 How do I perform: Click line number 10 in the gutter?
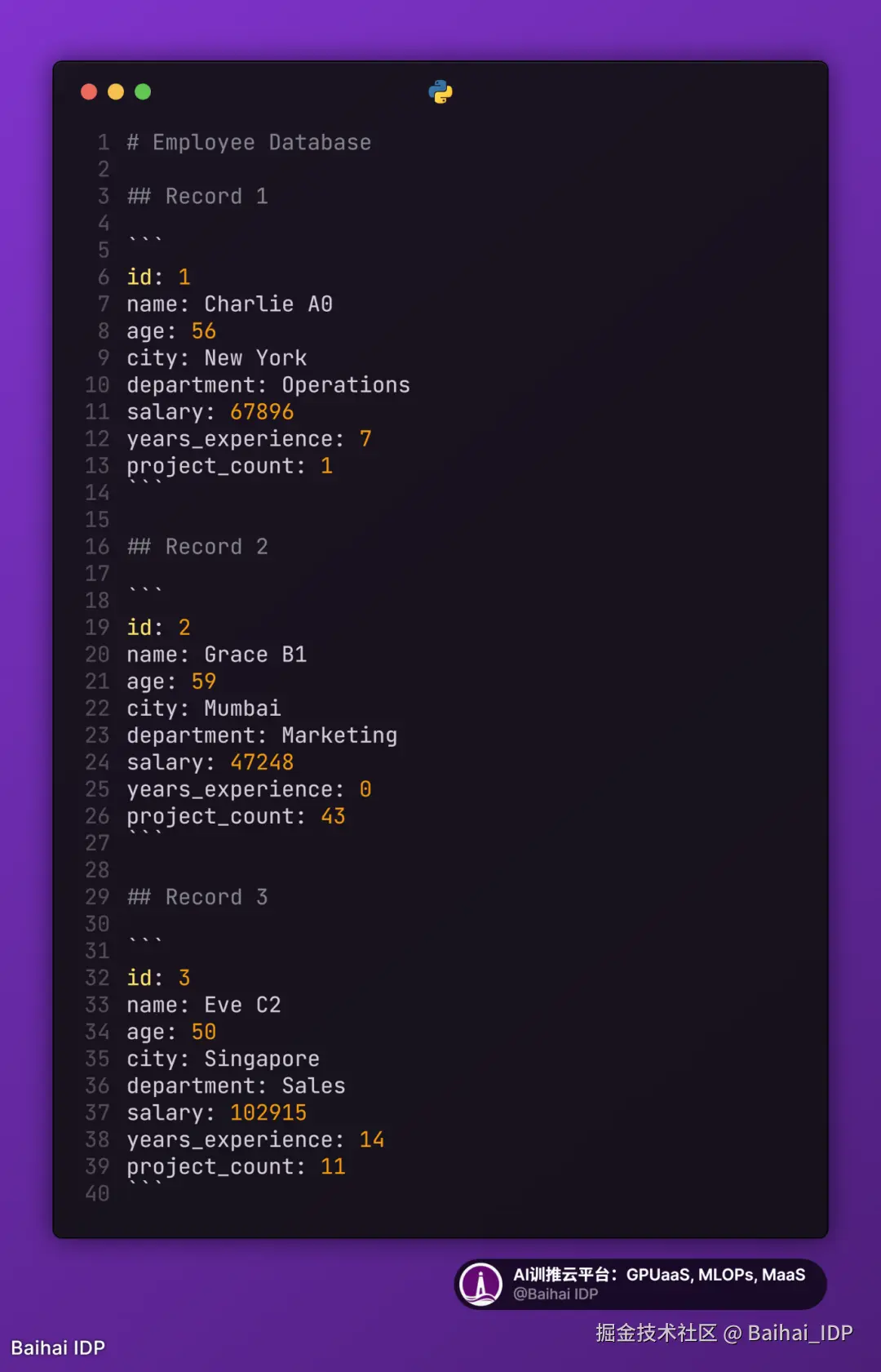point(97,384)
